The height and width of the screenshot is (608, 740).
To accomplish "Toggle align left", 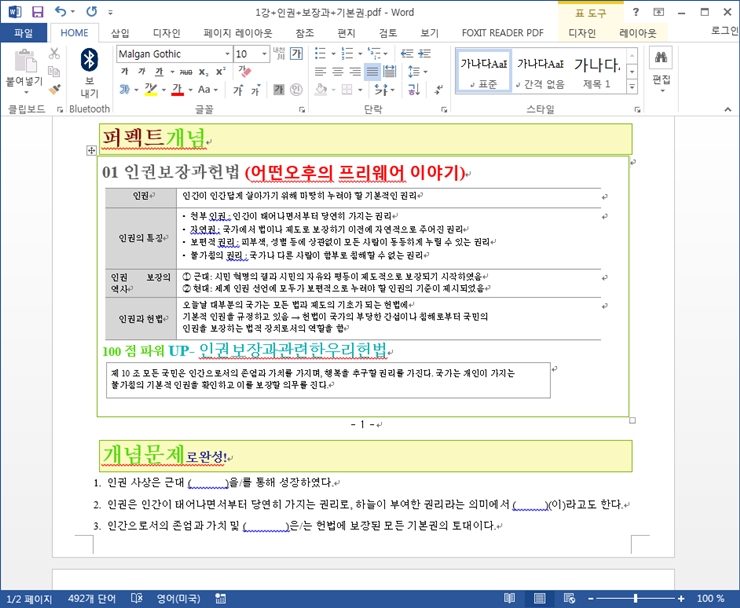I will [320, 72].
